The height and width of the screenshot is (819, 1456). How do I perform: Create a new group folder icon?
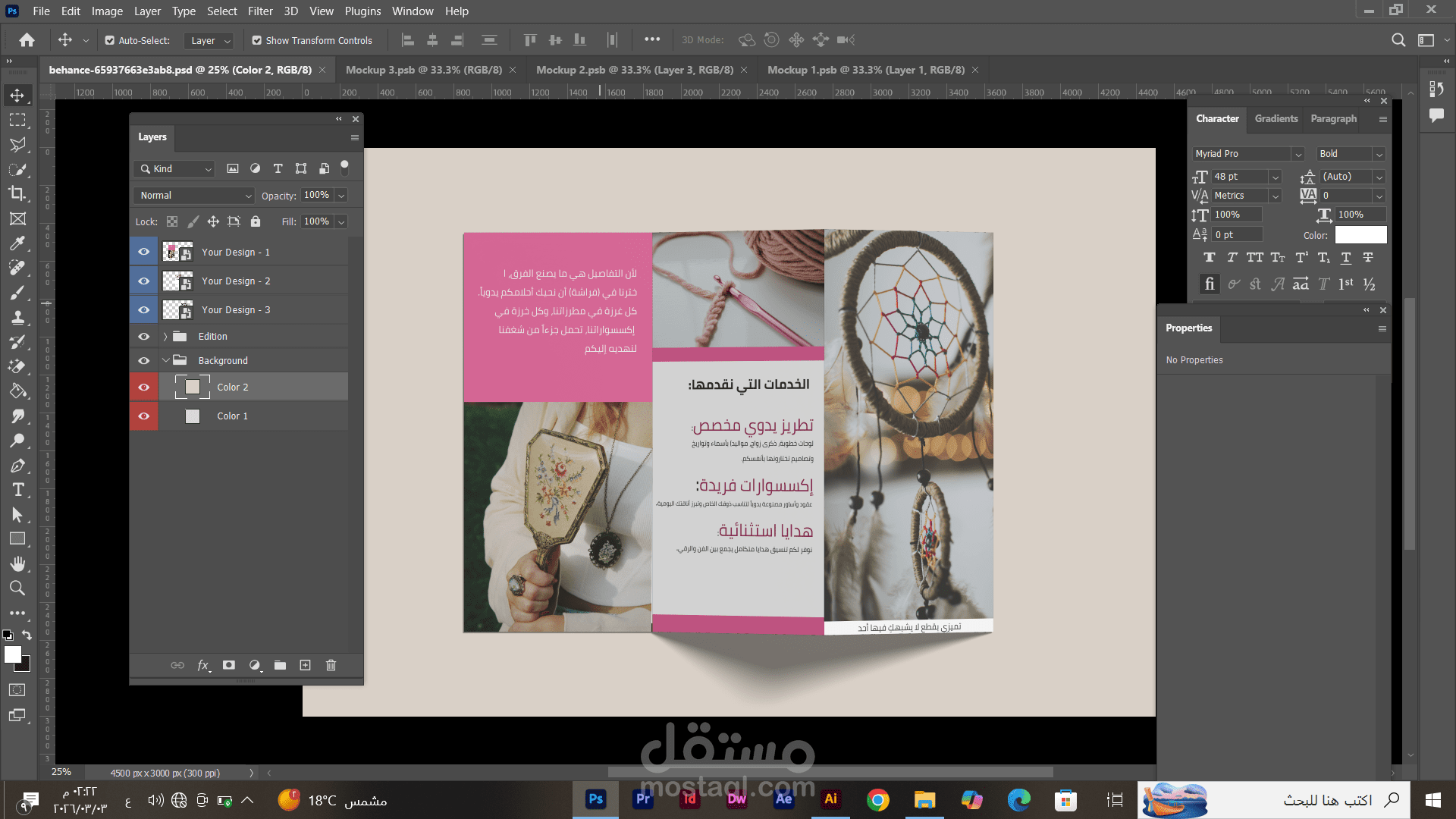280,665
